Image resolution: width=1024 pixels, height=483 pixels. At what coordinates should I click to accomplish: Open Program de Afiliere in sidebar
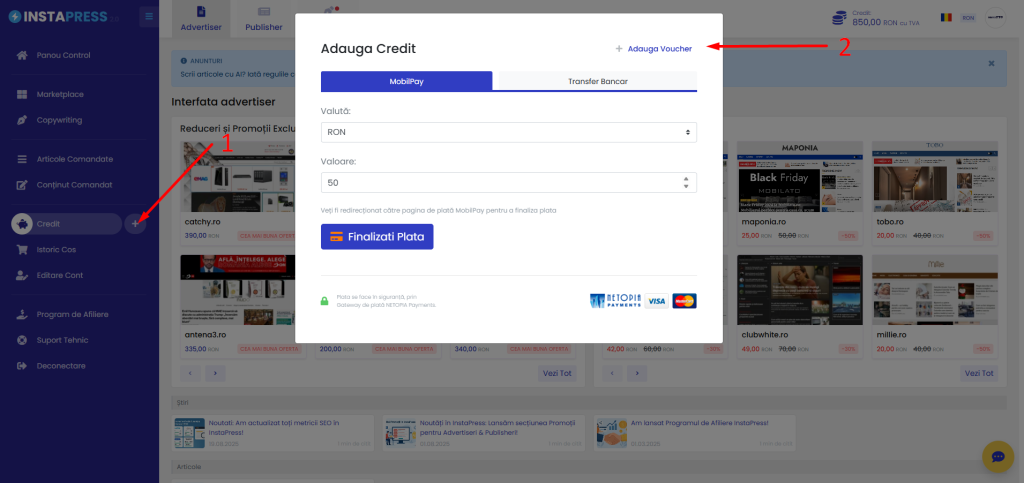(72, 314)
